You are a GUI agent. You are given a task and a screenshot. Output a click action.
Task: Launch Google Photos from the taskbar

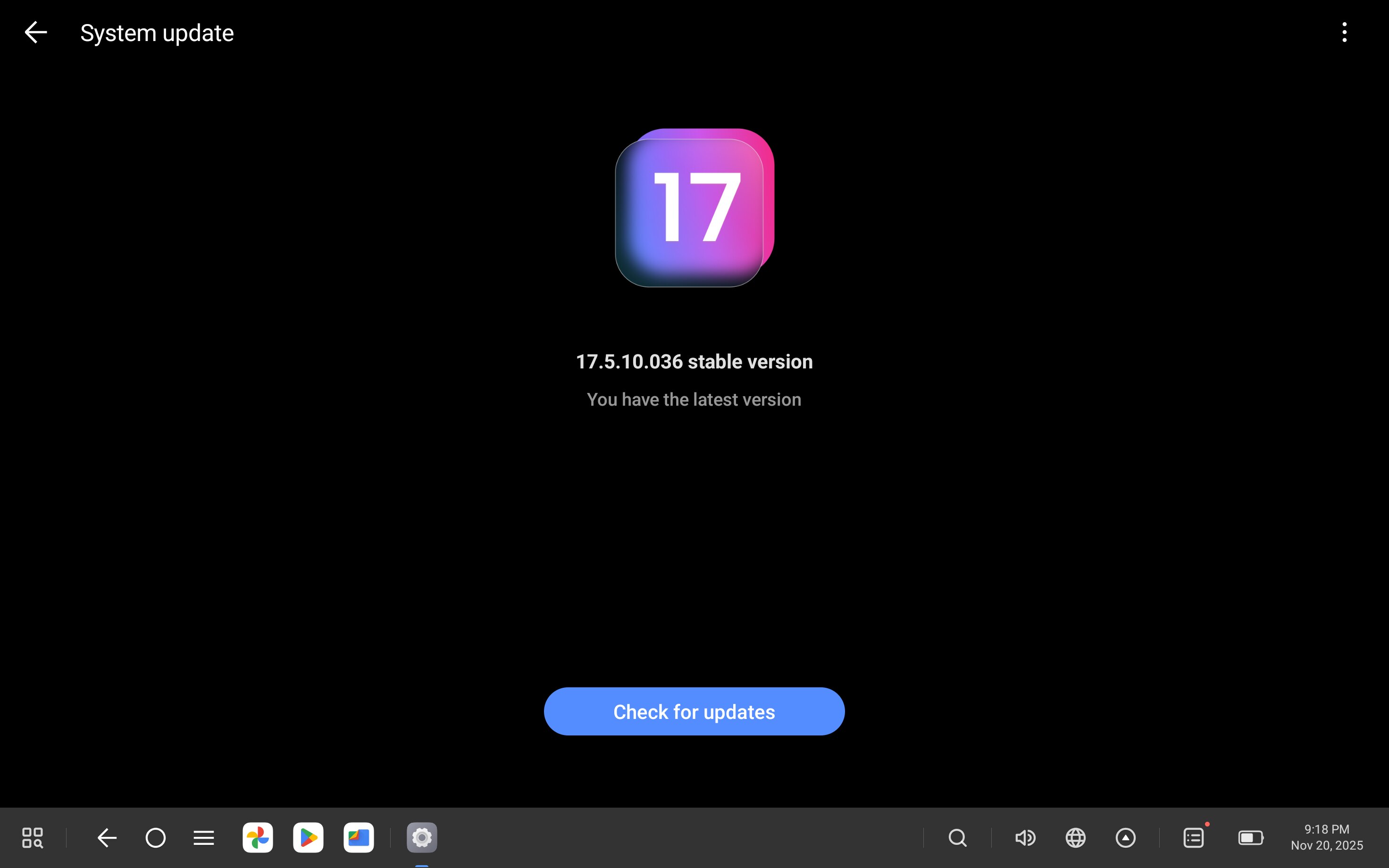tap(258, 838)
